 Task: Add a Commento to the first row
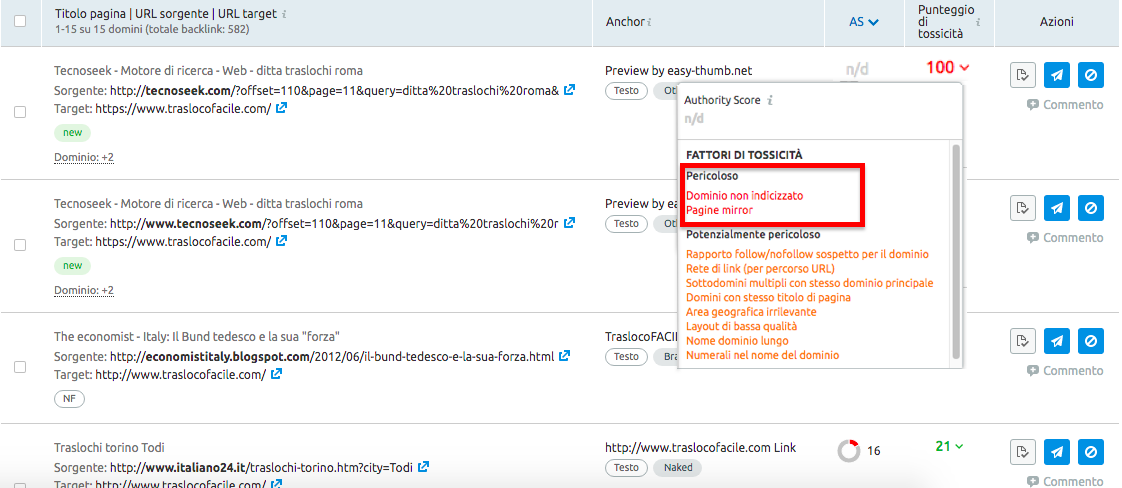tap(1065, 105)
